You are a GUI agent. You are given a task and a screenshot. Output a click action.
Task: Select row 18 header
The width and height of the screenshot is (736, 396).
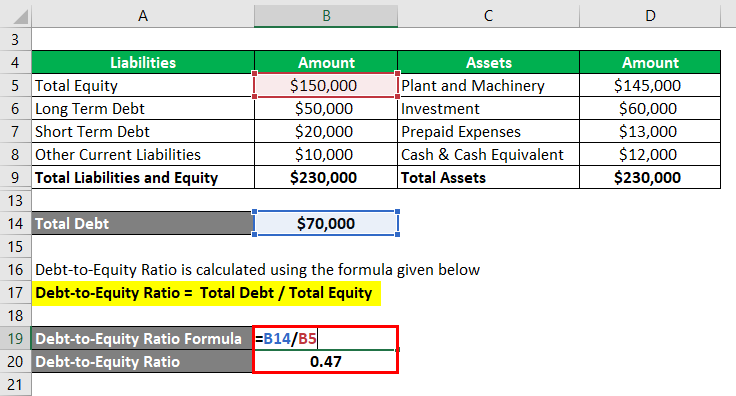15,315
